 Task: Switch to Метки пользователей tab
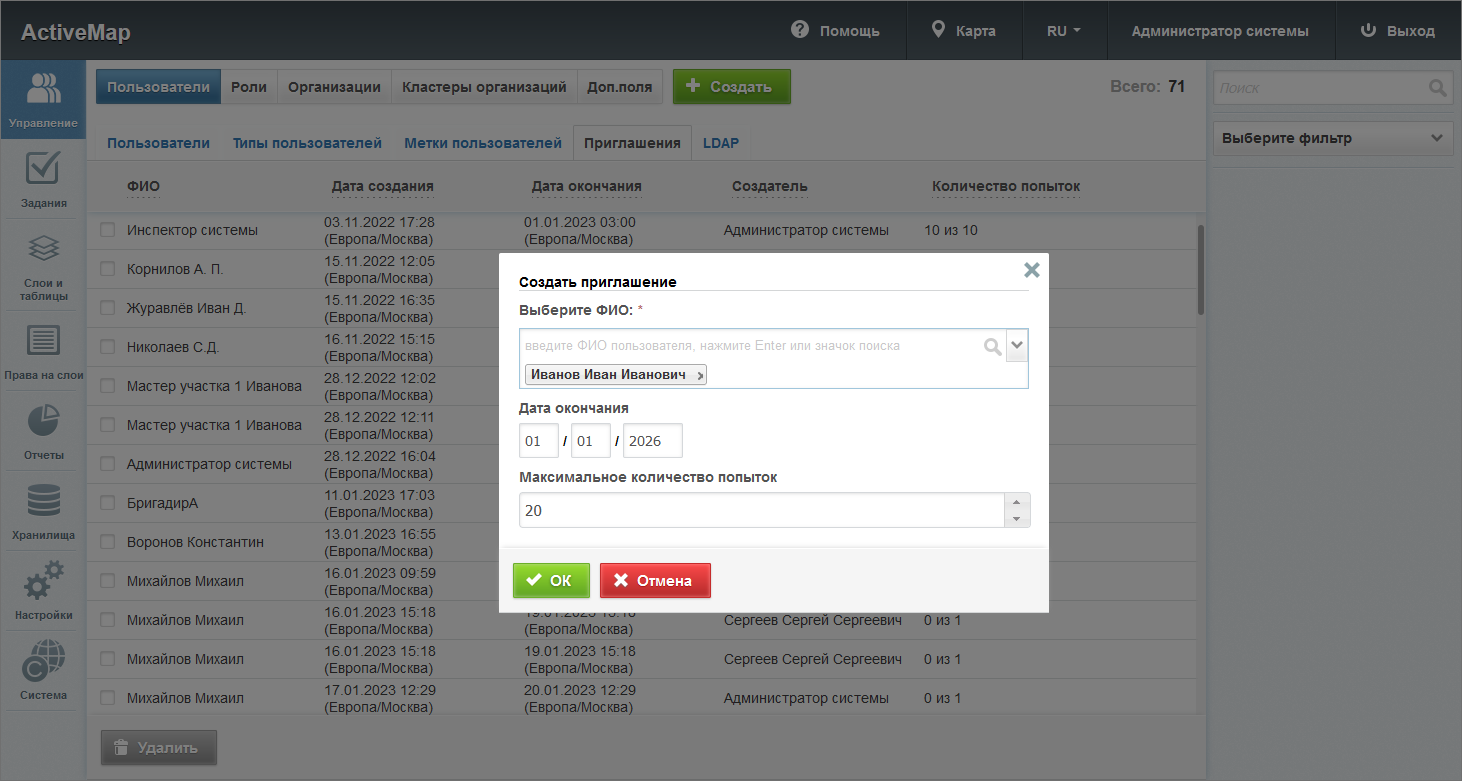click(483, 143)
